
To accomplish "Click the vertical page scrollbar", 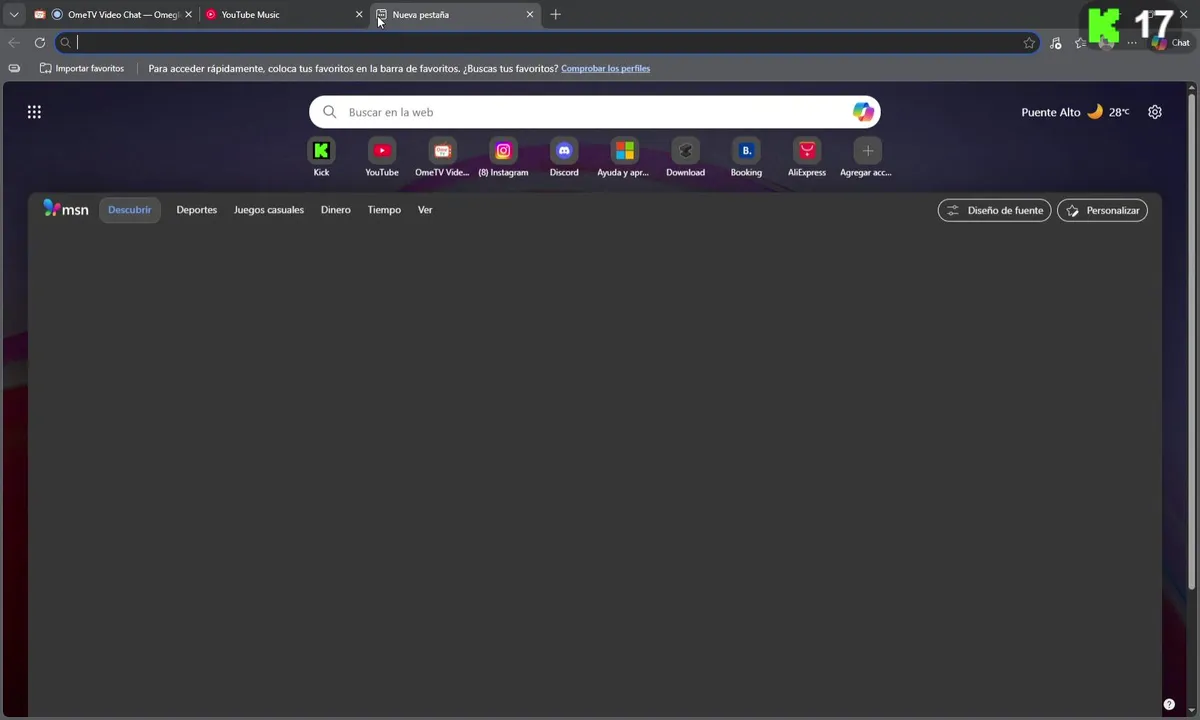I will (1191, 340).
